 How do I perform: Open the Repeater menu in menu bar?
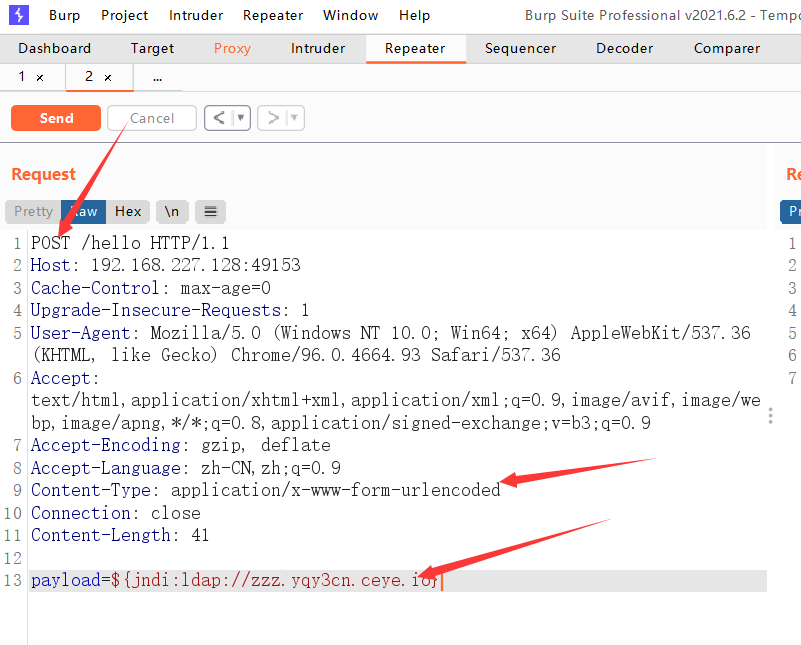click(273, 15)
